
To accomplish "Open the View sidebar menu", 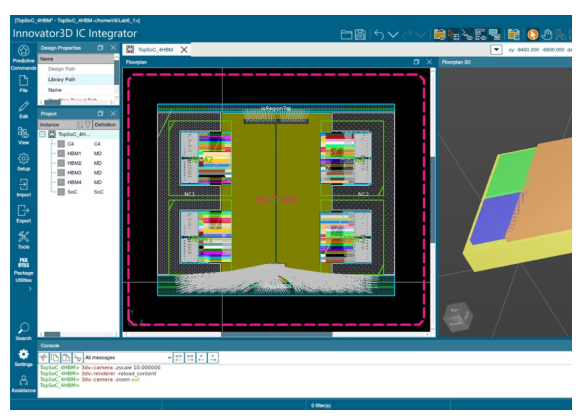I will [x=23, y=136].
